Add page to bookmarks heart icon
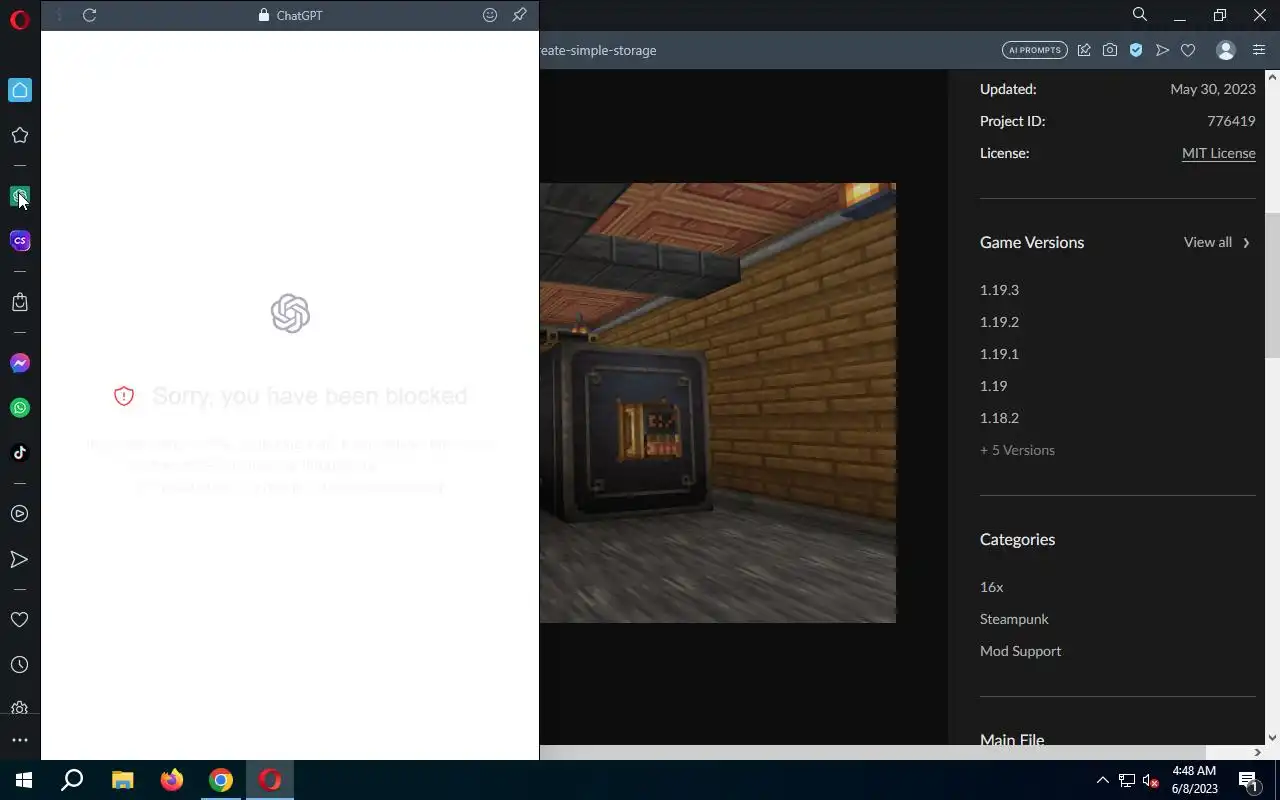 [x=1188, y=50]
